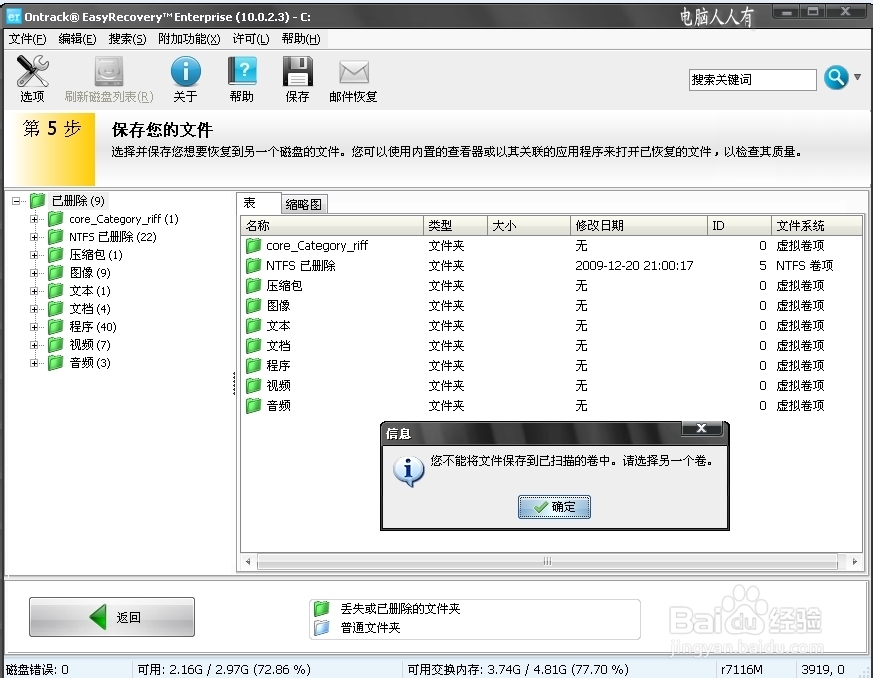
Task: Go back with the 返回 button
Action: (112, 617)
